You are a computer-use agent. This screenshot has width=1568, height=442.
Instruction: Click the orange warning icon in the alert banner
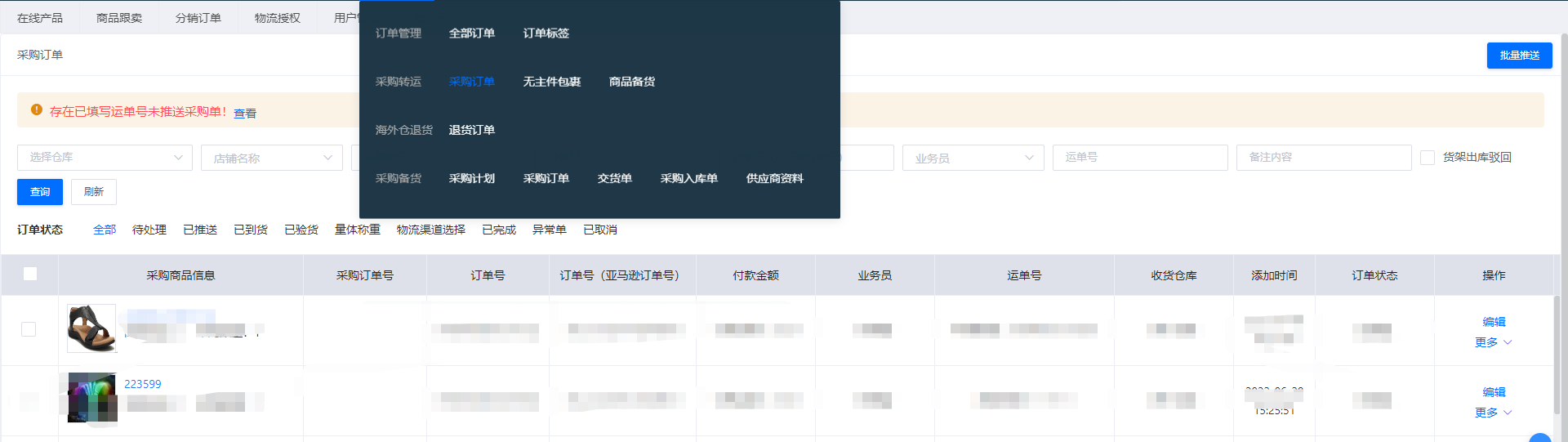[37, 109]
